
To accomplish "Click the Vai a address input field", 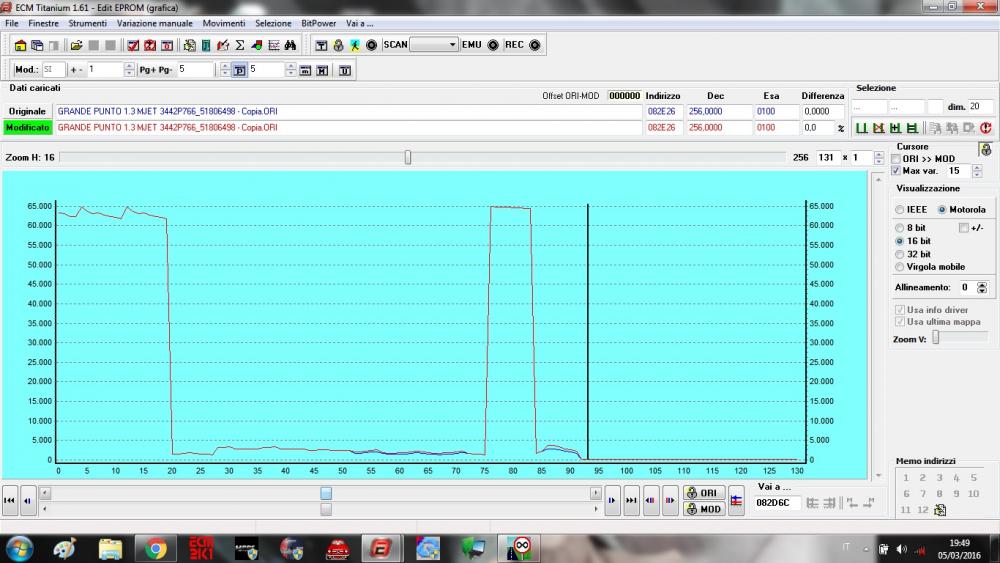I will click(x=777, y=502).
